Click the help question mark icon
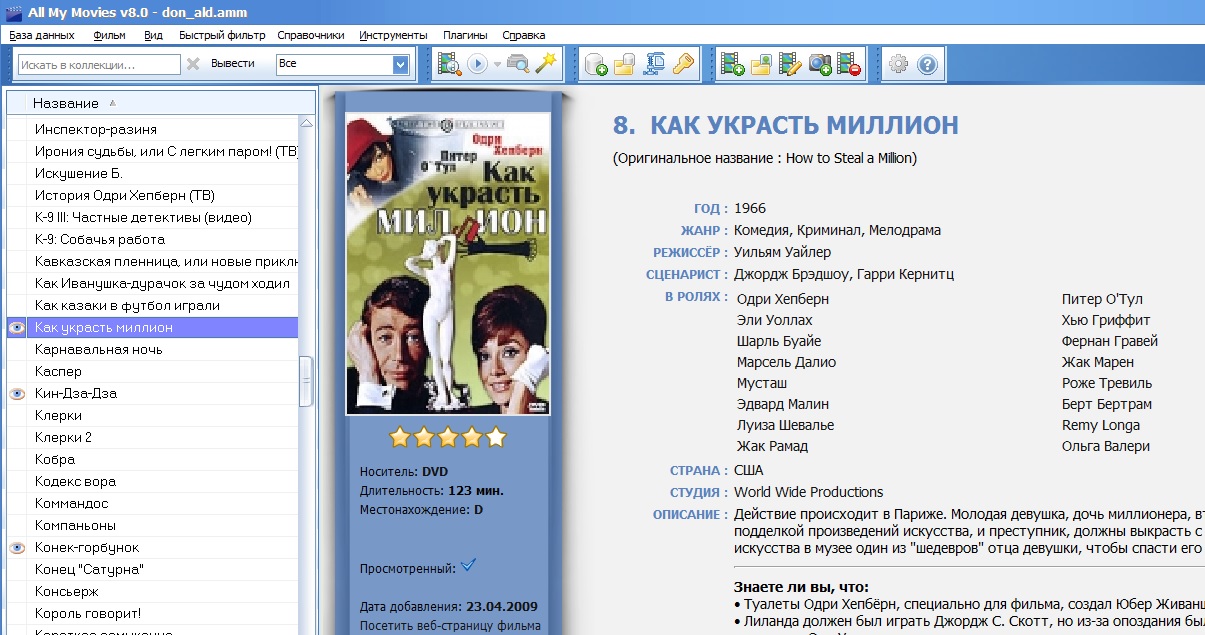1205x635 pixels. pyautogui.click(x=927, y=64)
